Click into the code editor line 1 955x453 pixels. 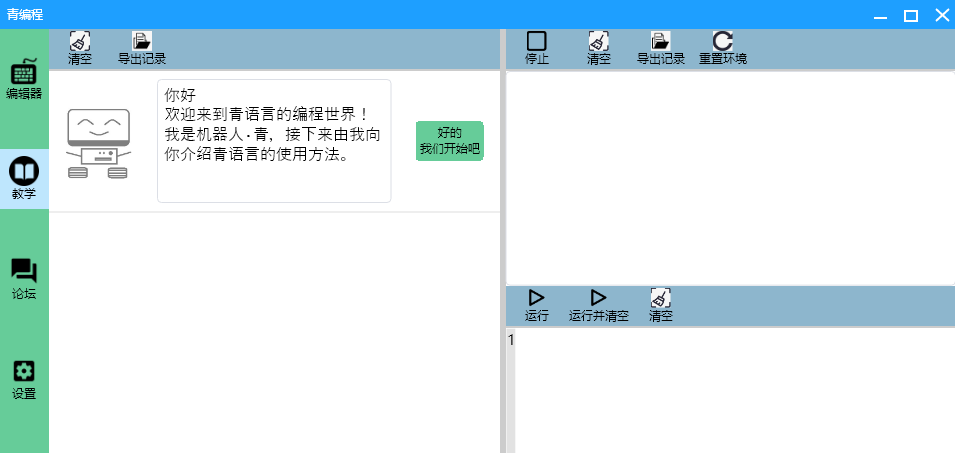click(730, 341)
